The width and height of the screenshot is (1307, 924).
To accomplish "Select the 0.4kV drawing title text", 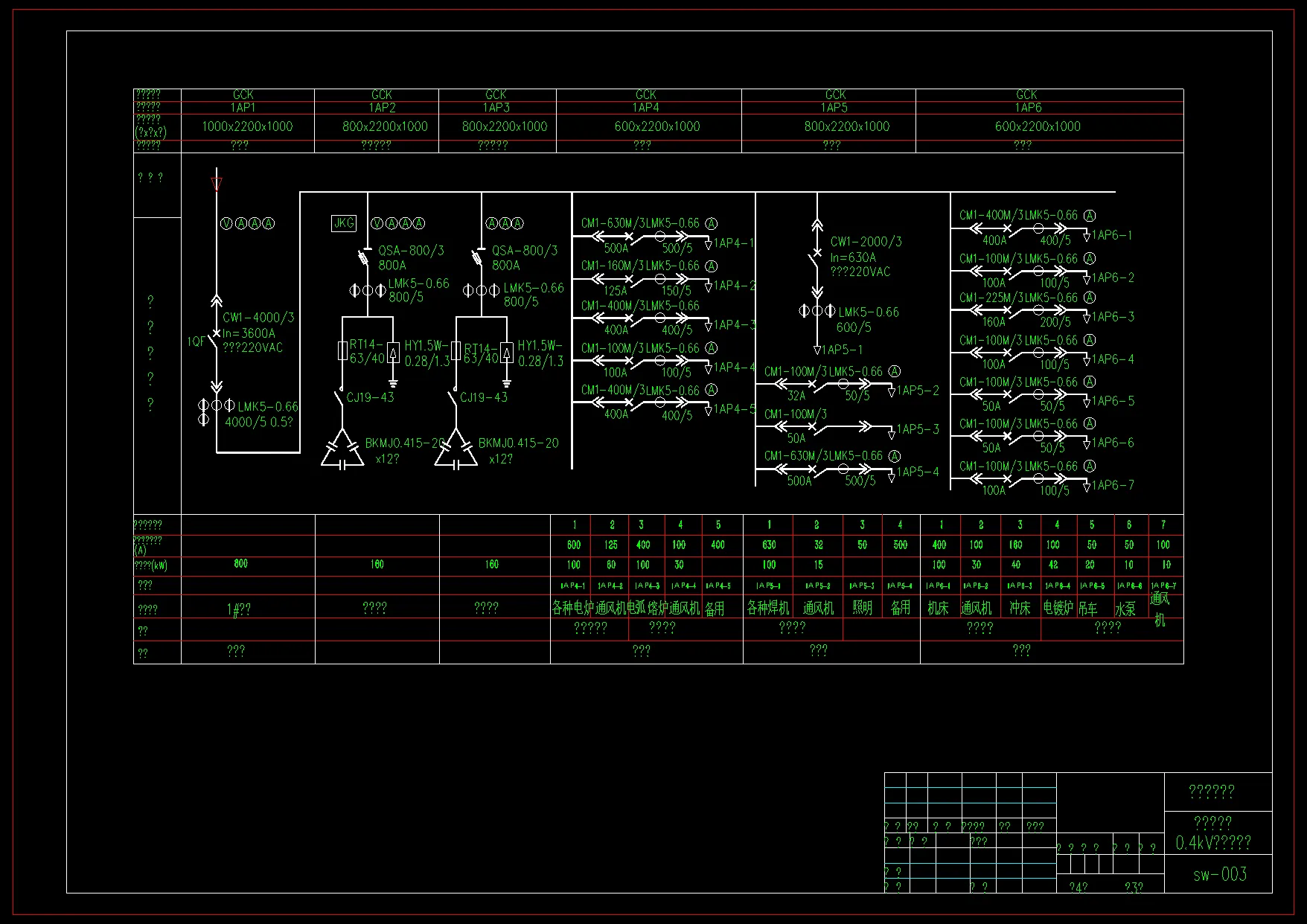I will click(1213, 843).
